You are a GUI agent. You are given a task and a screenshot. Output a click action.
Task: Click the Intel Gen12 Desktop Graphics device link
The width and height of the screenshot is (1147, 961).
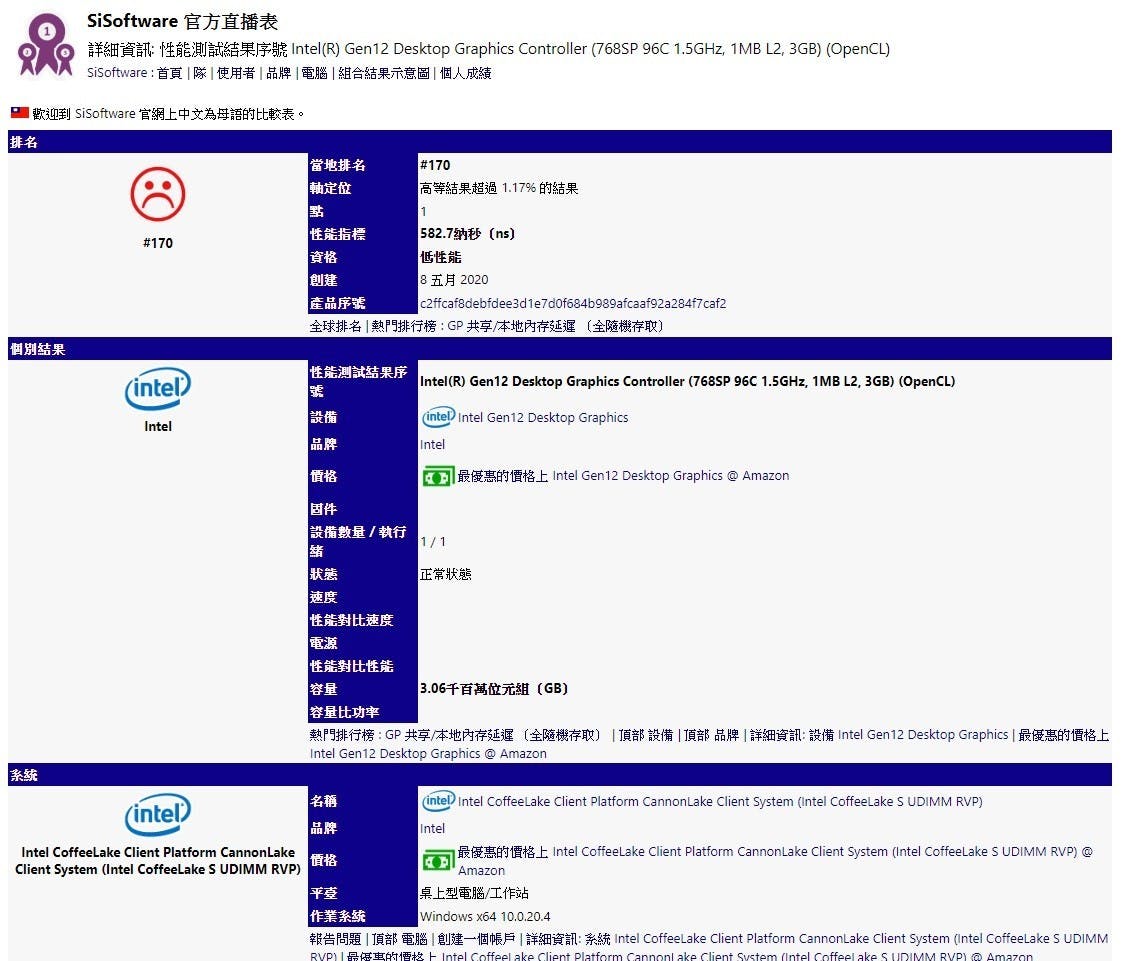pos(543,418)
